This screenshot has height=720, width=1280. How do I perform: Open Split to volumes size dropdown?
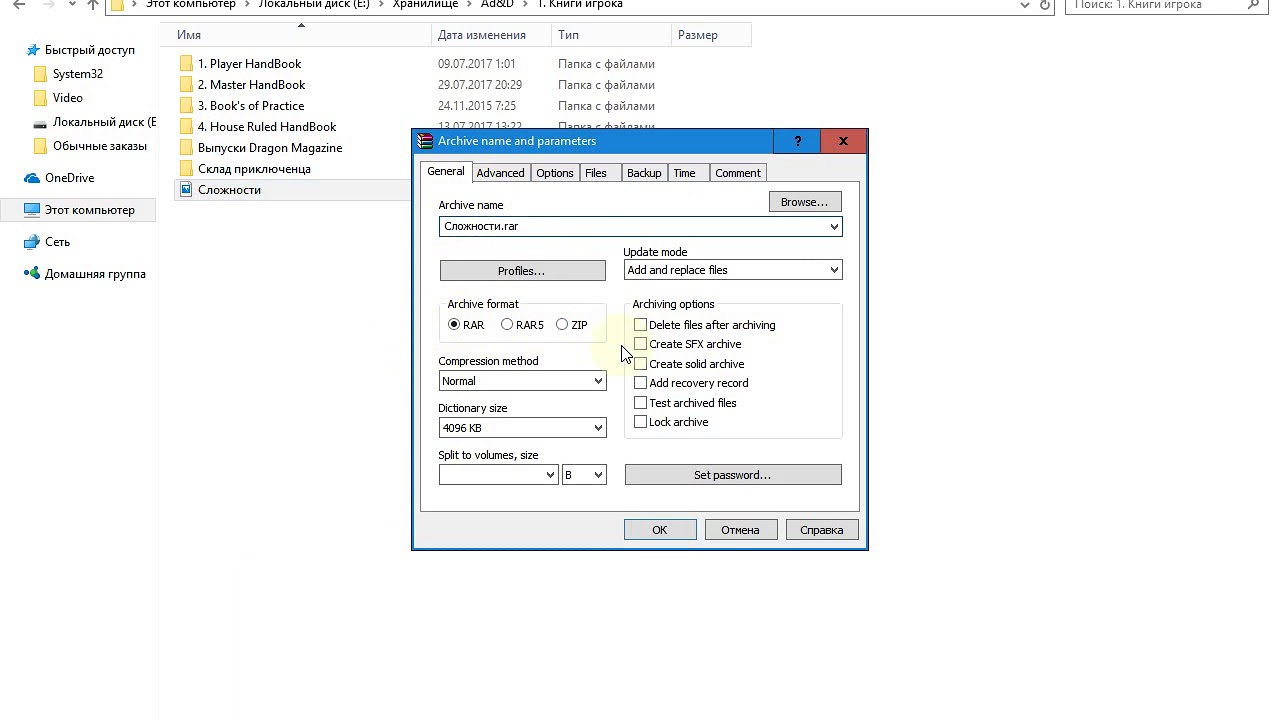point(550,475)
